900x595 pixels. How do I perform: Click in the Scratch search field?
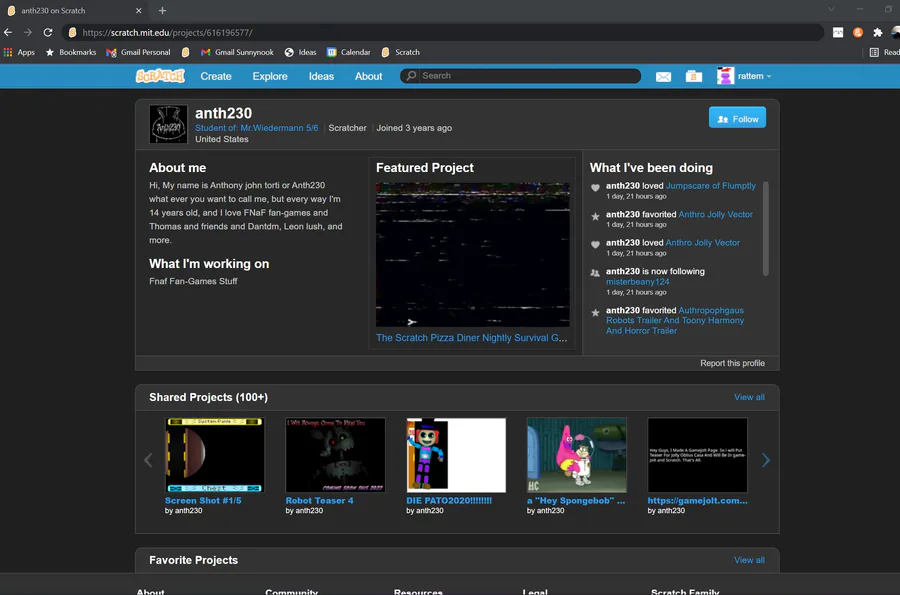point(528,76)
